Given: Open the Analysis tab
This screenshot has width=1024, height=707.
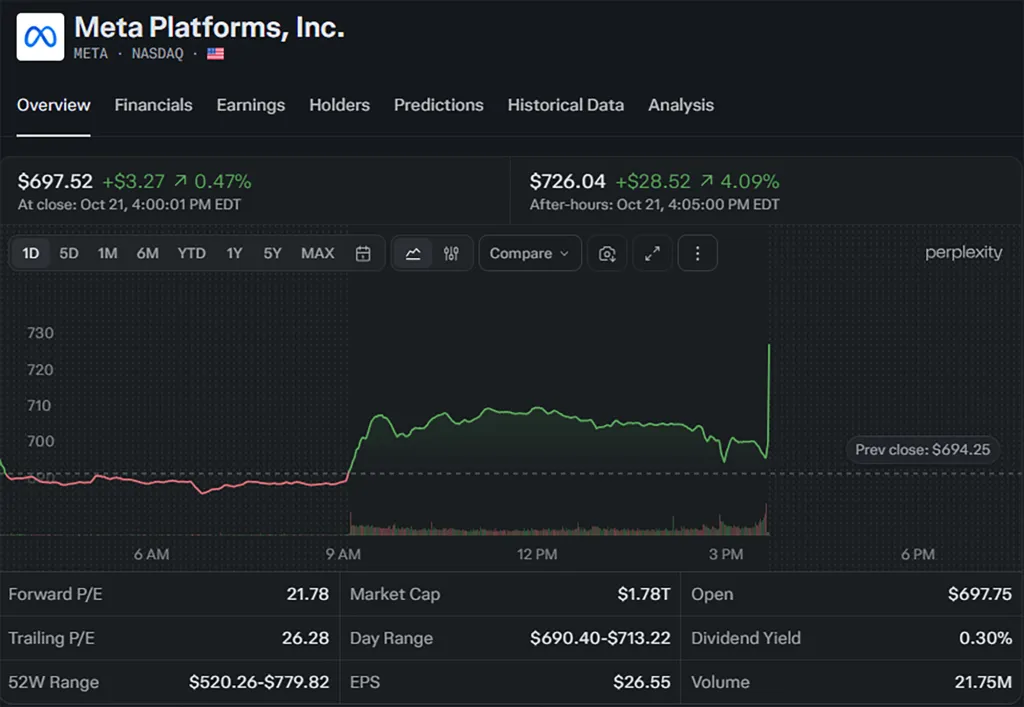Looking at the screenshot, I should (681, 105).
